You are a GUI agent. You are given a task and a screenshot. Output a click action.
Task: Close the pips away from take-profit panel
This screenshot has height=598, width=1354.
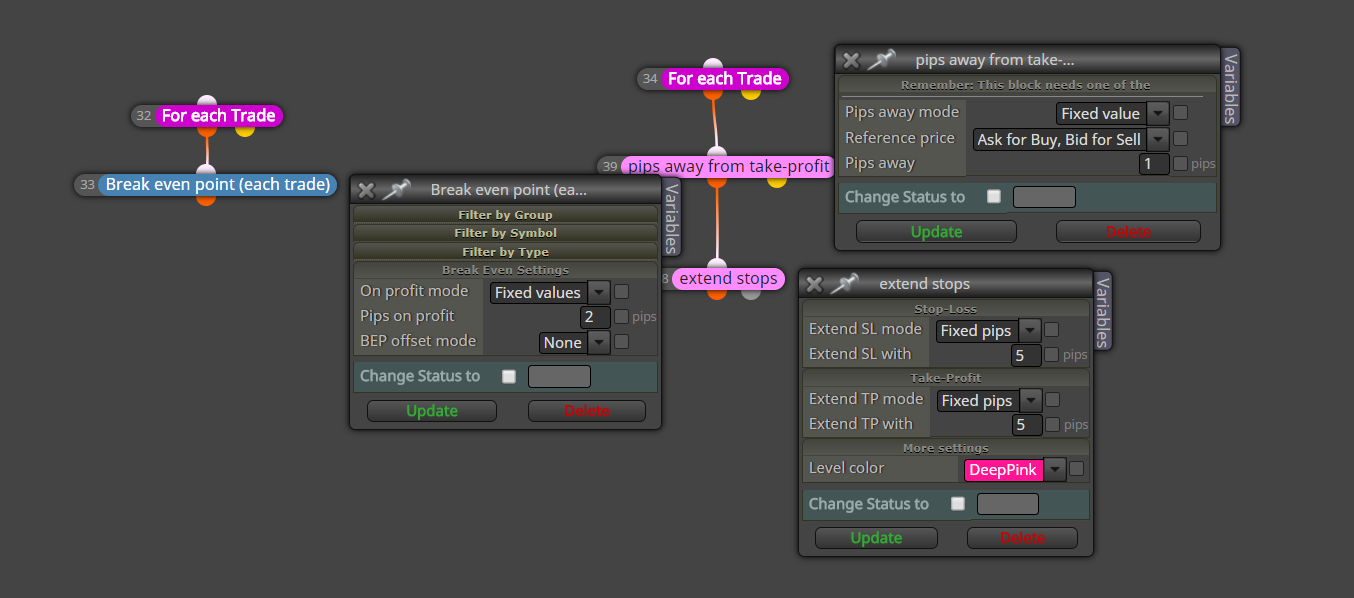(x=850, y=60)
